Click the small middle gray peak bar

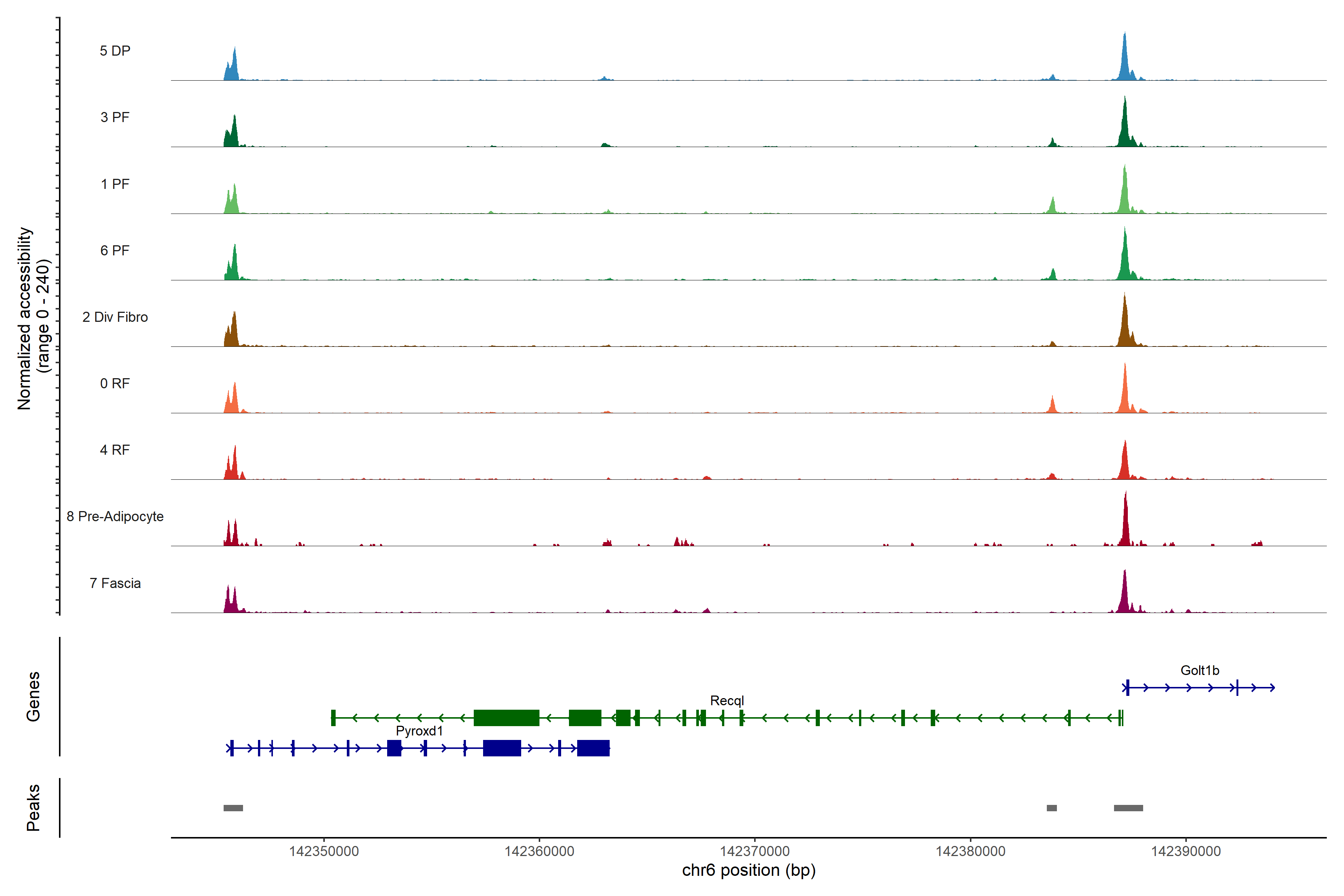coord(1051,808)
